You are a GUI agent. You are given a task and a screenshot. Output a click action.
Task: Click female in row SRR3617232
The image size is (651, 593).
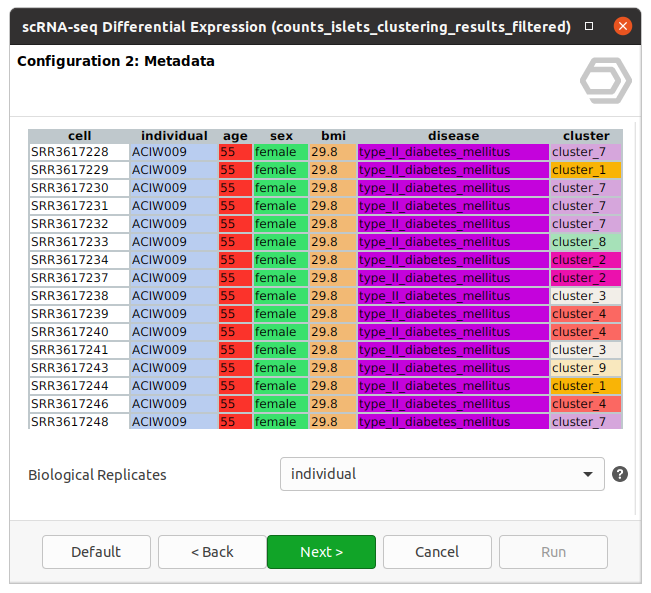[281, 224]
